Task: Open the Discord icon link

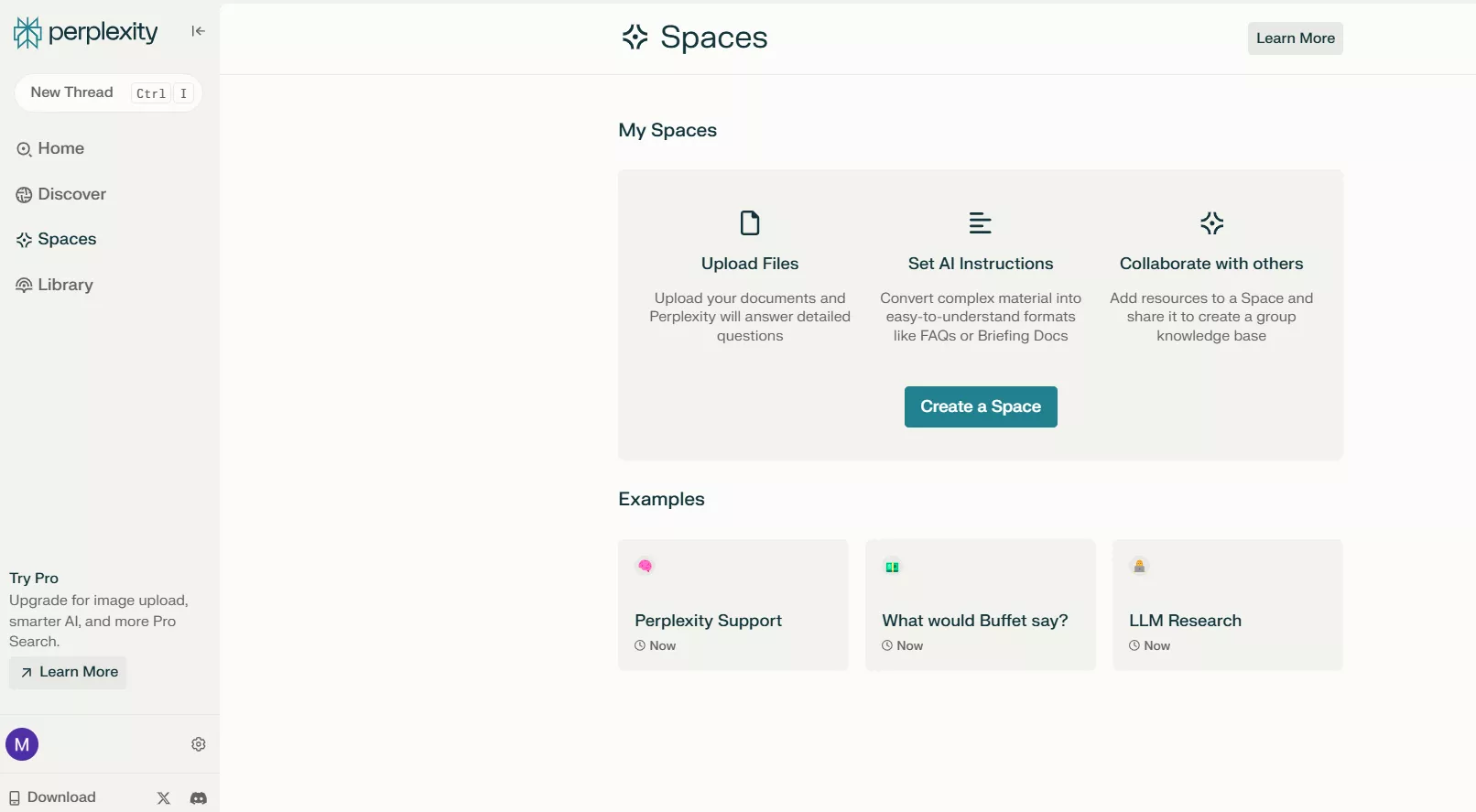Action: click(x=199, y=798)
